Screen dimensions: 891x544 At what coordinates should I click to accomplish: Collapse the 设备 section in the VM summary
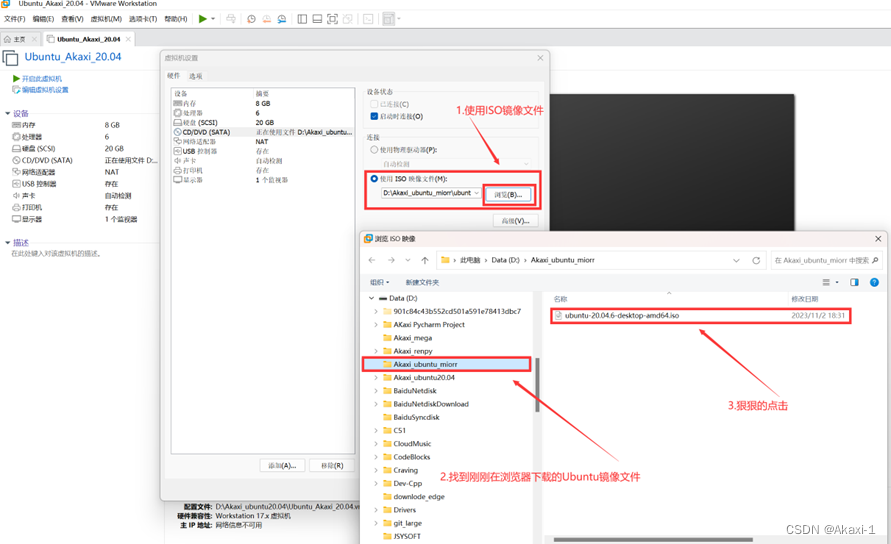(7, 114)
